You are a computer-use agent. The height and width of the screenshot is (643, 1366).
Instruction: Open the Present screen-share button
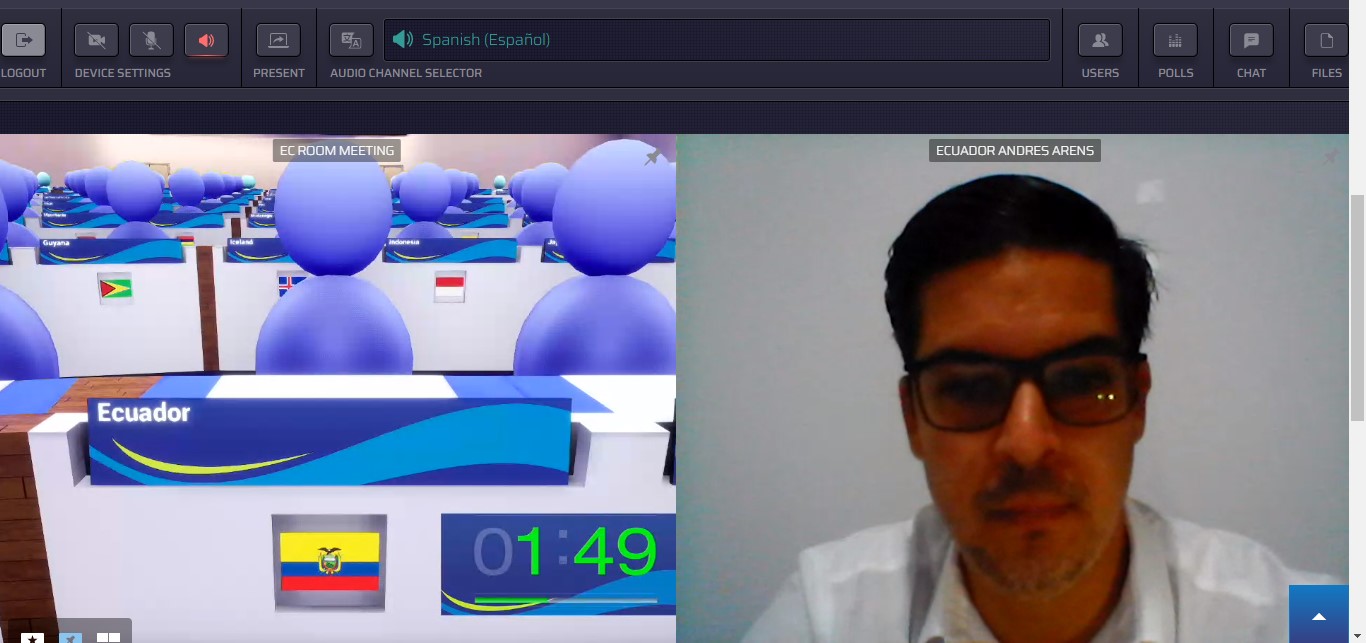click(278, 40)
